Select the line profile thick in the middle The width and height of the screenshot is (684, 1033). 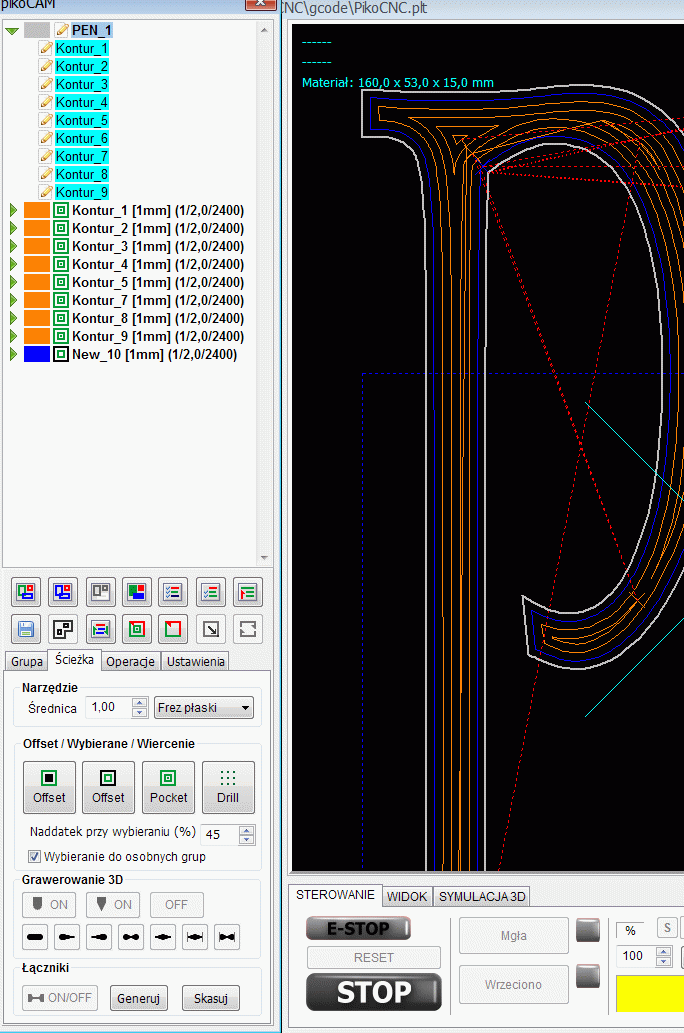(x=163, y=937)
